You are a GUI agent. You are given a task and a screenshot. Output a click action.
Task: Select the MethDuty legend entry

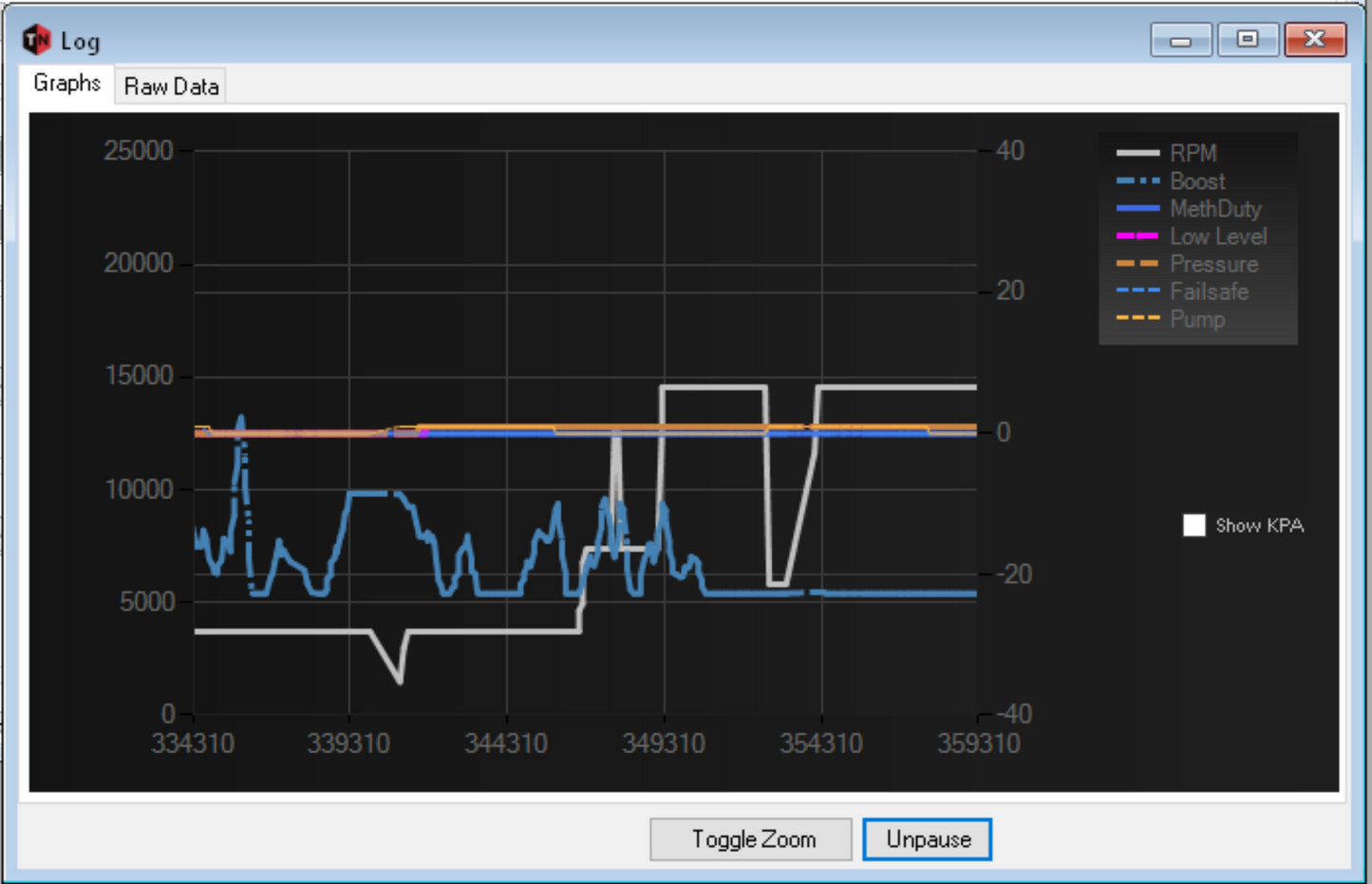point(1214,209)
